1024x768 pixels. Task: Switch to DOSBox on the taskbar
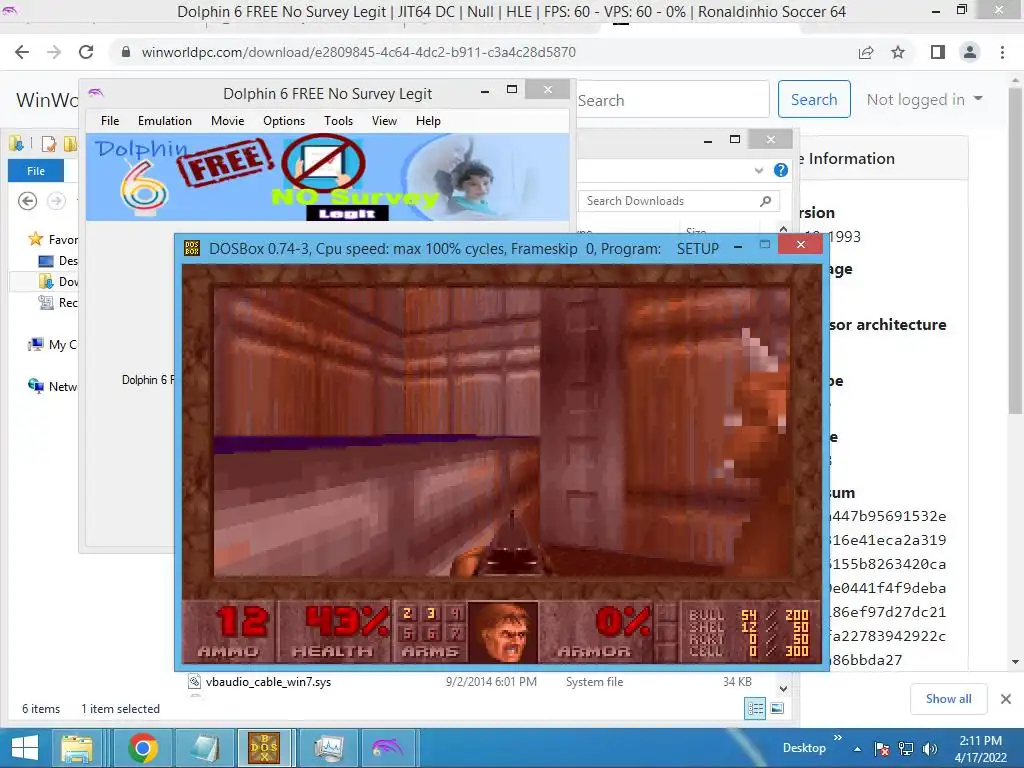tap(264, 748)
